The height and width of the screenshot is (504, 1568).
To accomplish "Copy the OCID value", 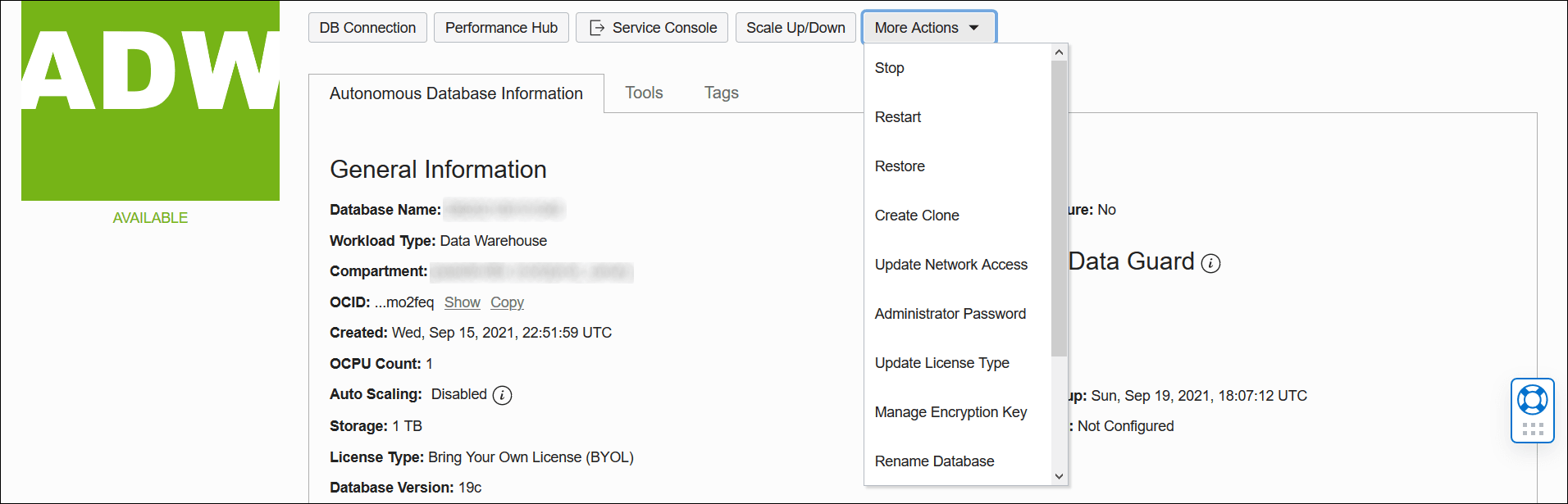I will pyautogui.click(x=507, y=302).
